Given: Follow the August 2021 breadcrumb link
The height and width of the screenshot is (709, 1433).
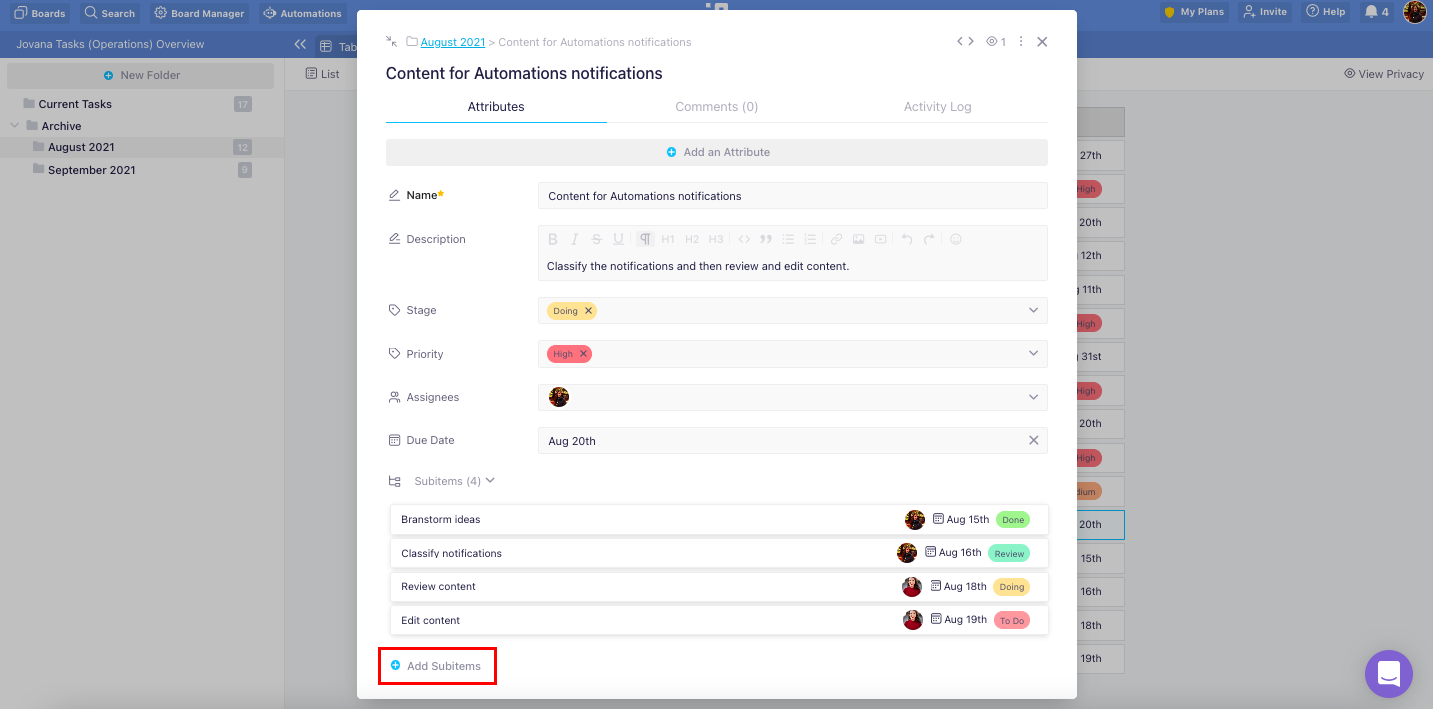Looking at the screenshot, I should click(452, 42).
